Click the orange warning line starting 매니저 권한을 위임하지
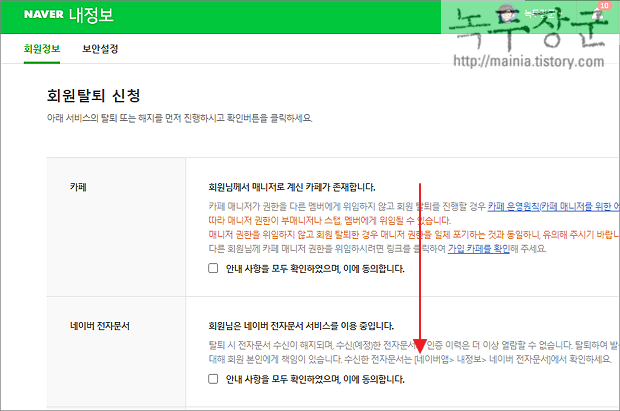 414,235
